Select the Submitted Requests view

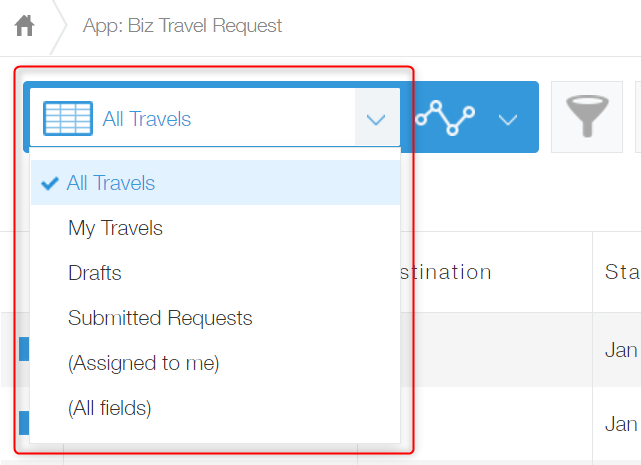point(160,318)
